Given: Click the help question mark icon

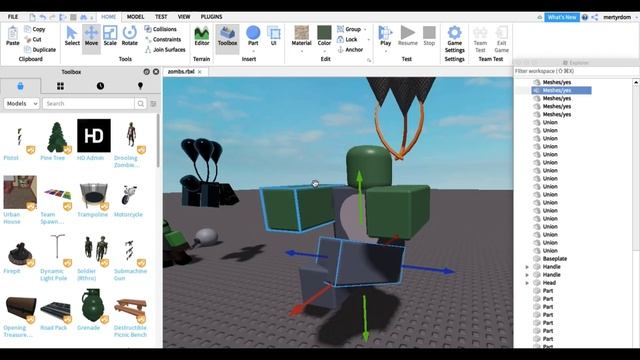Looking at the screenshot, I should [585, 17].
